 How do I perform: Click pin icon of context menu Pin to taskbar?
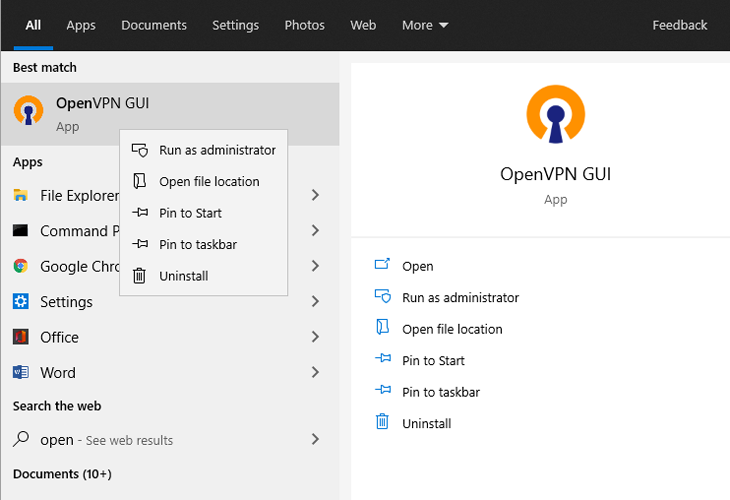[140, 243]
